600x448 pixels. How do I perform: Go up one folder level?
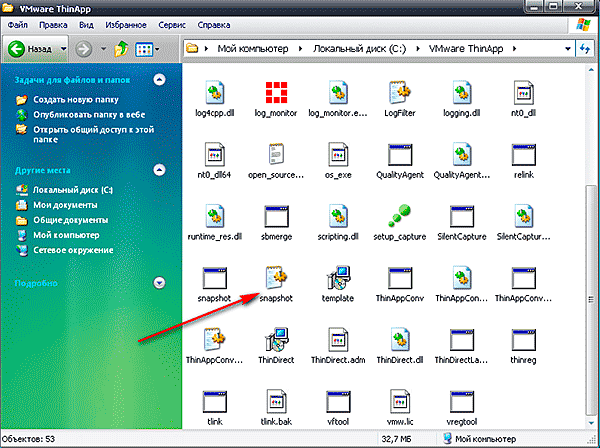pos(122,48)
